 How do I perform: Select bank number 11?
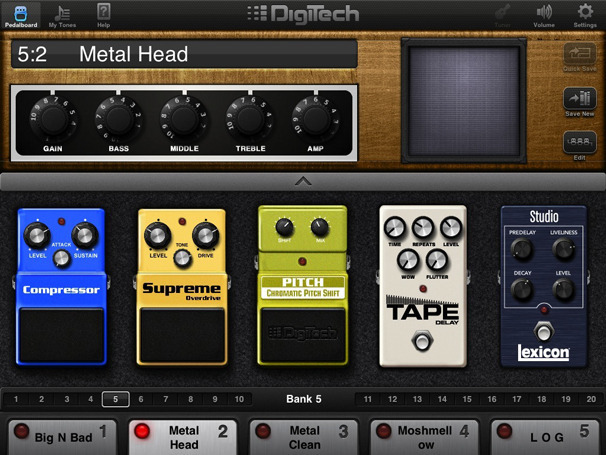click(x=368, y=399)
